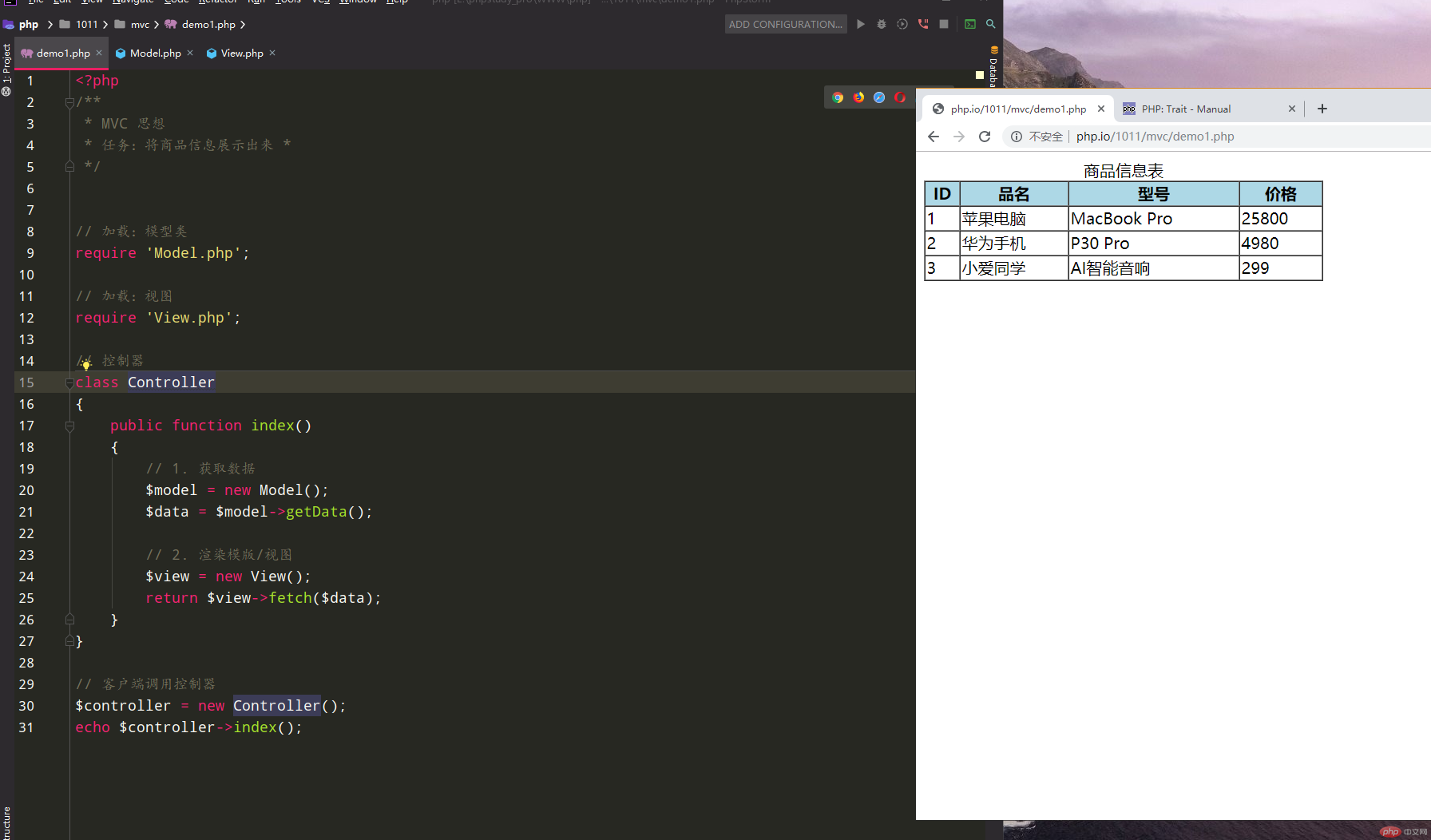Click the 商品信息表 table caption
Screen dimensions: 1431x840
tap(1123, 171)
